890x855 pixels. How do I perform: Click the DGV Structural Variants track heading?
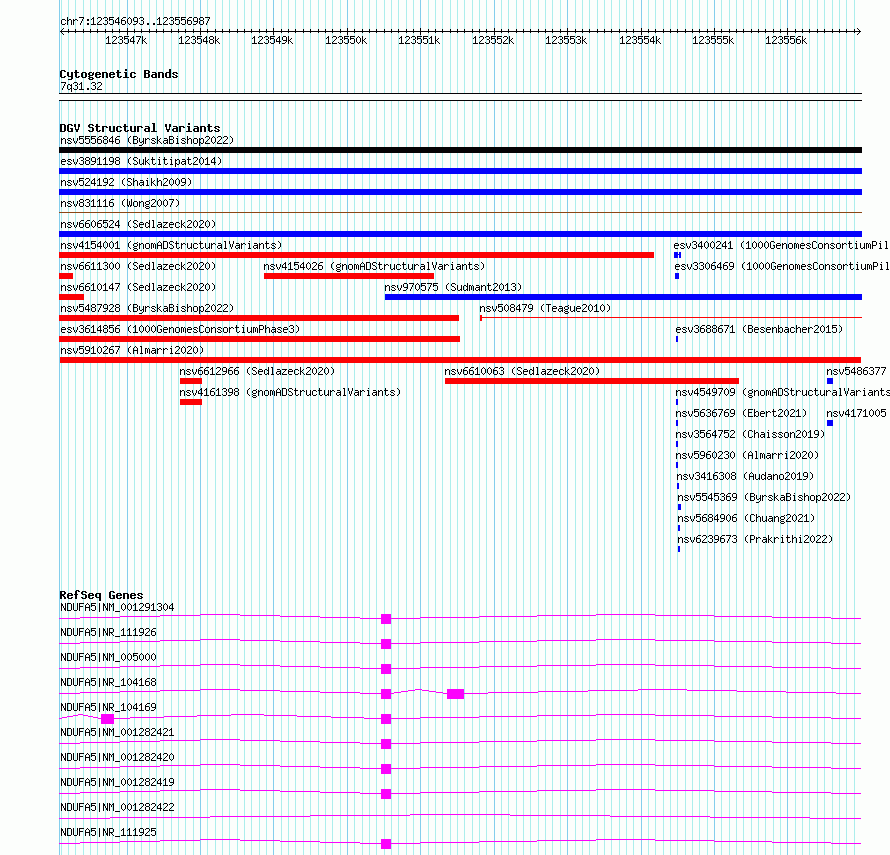[140, 128]
